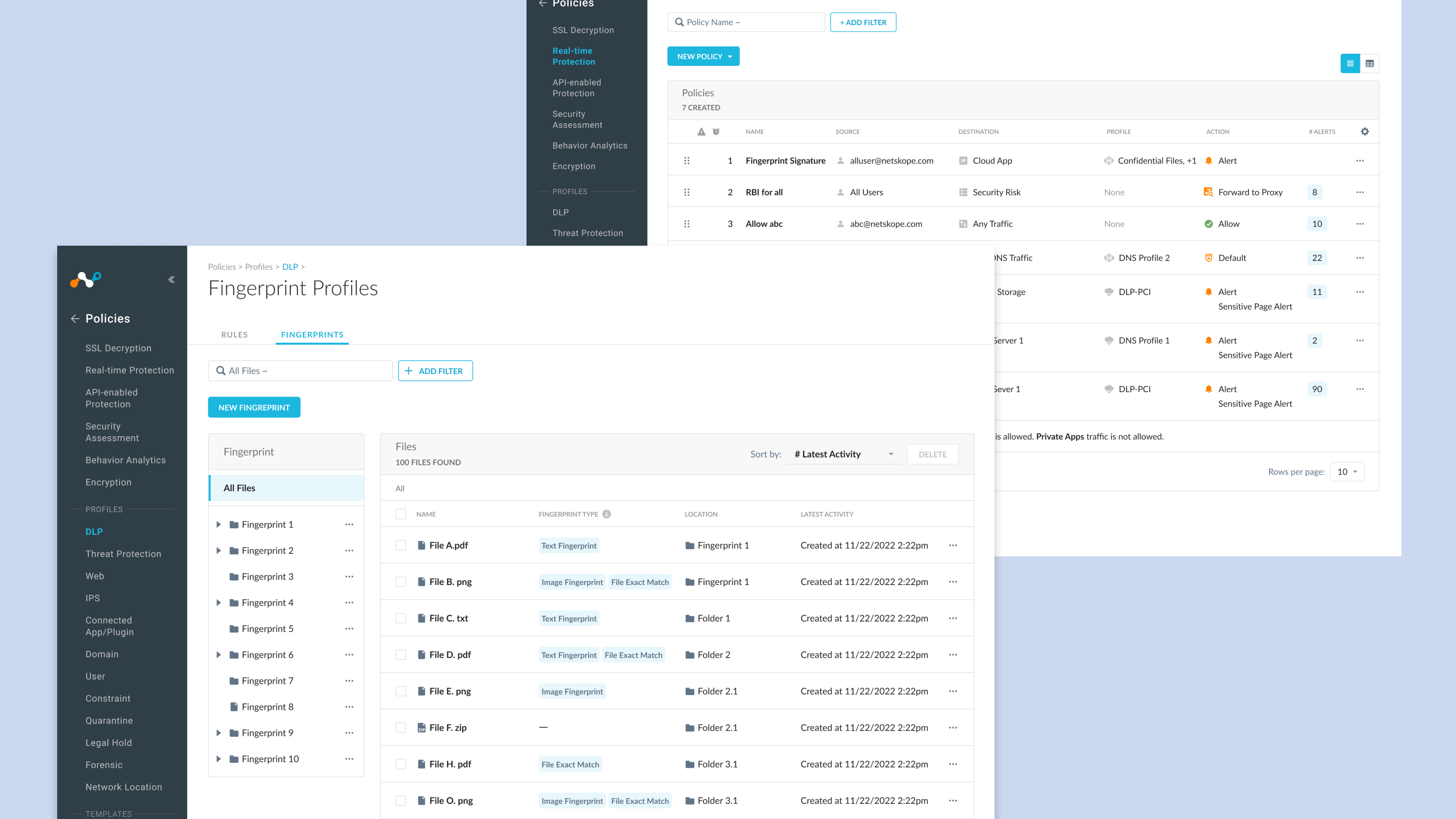This screenshot has height=819, width=1456.
Task: Click the NEW FINGERPRINT button
Action: [254, 407]
